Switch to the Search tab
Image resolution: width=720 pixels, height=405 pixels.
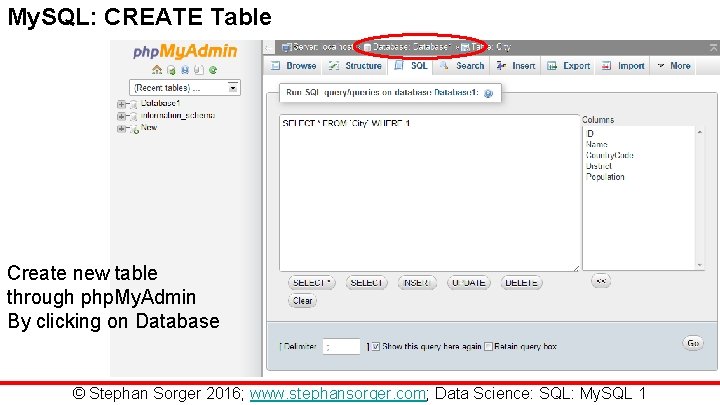click(x=462, y=66)
